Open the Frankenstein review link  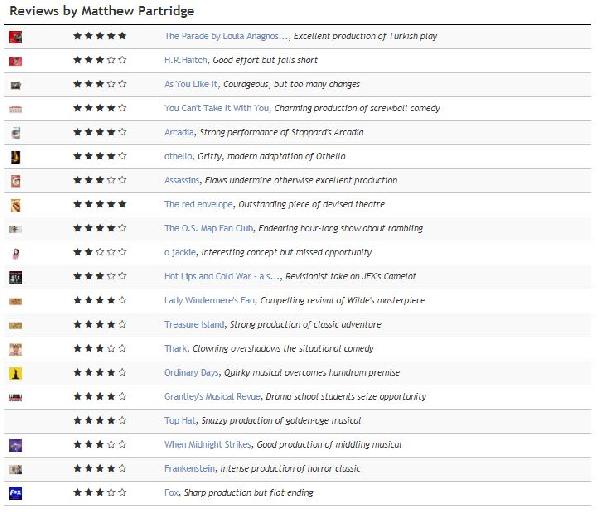[x=190, y=469]
